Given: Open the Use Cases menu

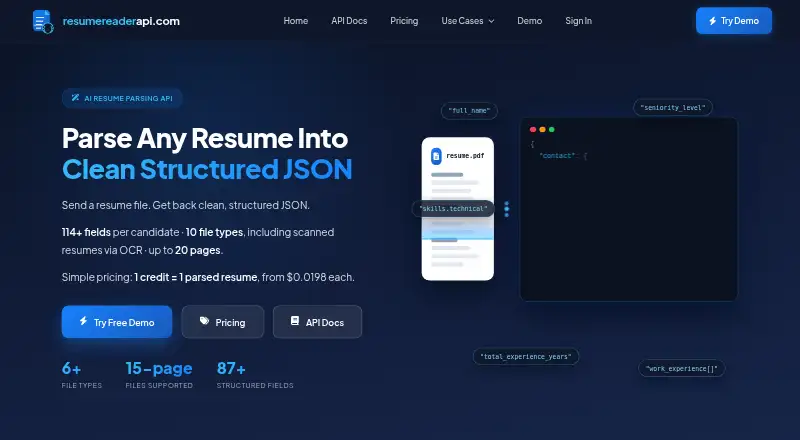Looking at the screenshot, I should 468,21.
